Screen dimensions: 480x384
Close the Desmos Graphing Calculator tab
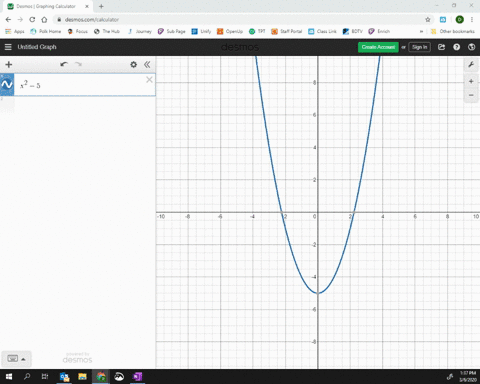coord(87,6)
